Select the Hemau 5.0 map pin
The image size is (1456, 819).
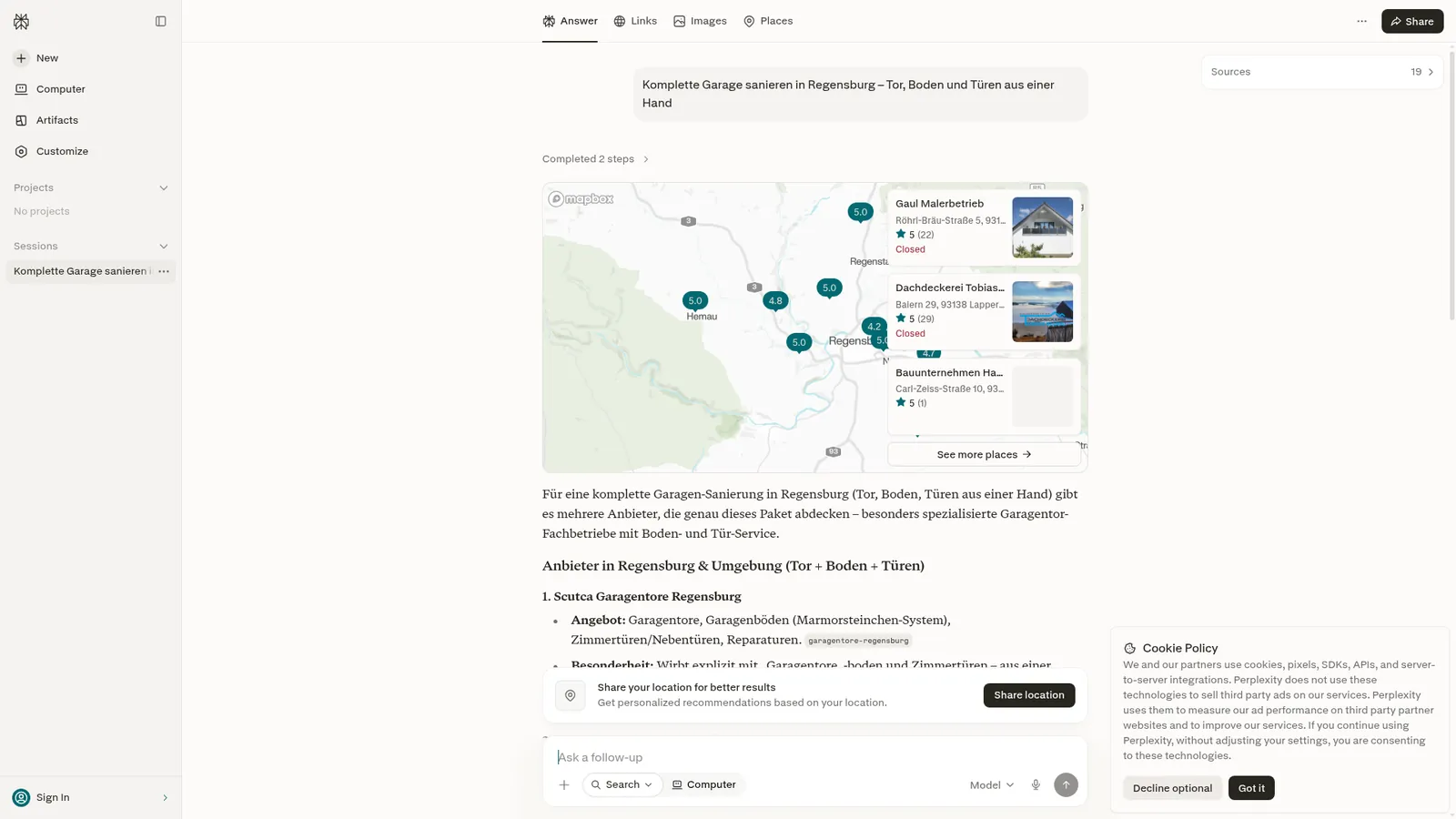[x=695, y=301]
